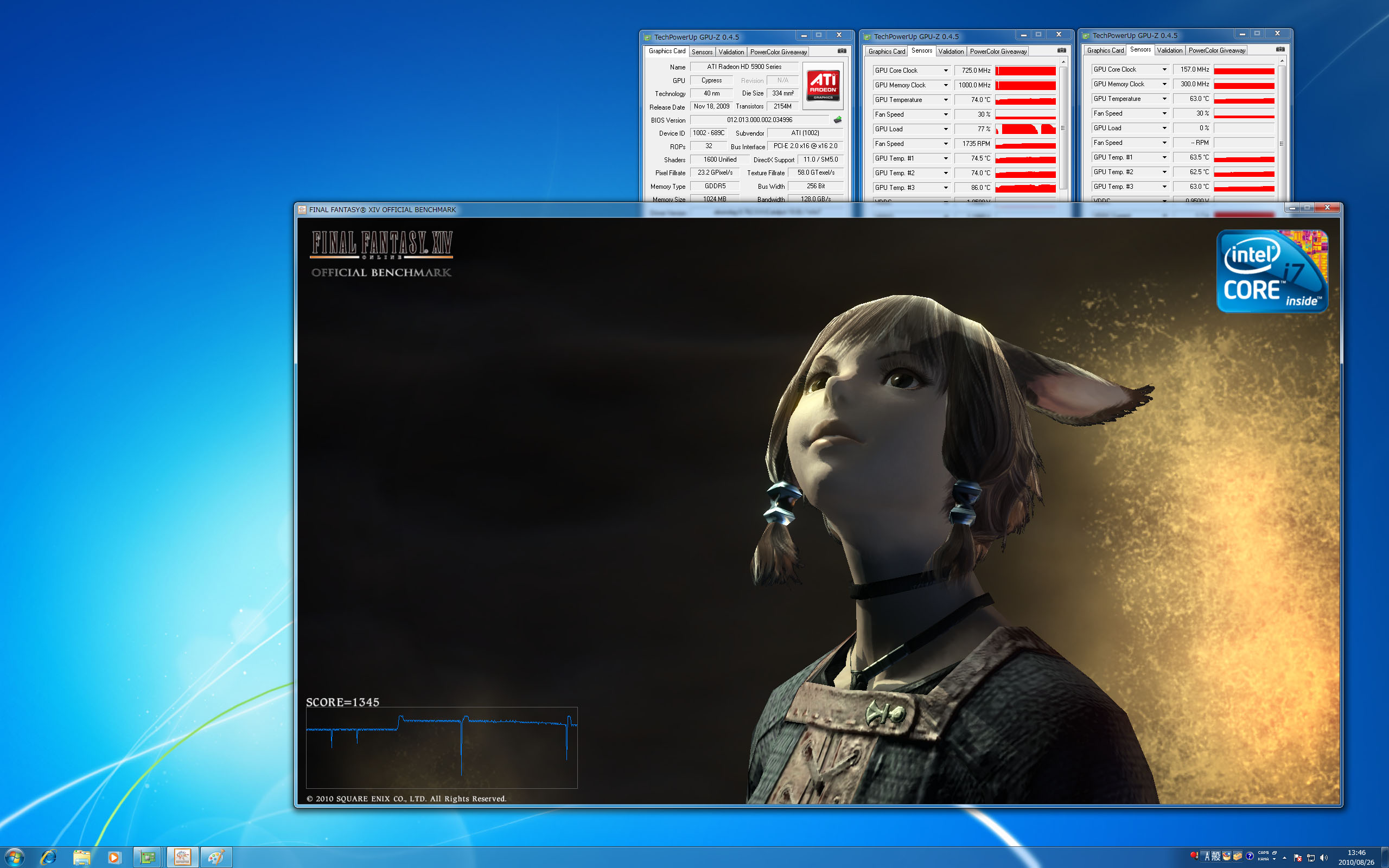Open PowerColor Giveaway tab in the rightmost window

point(1216,50)
